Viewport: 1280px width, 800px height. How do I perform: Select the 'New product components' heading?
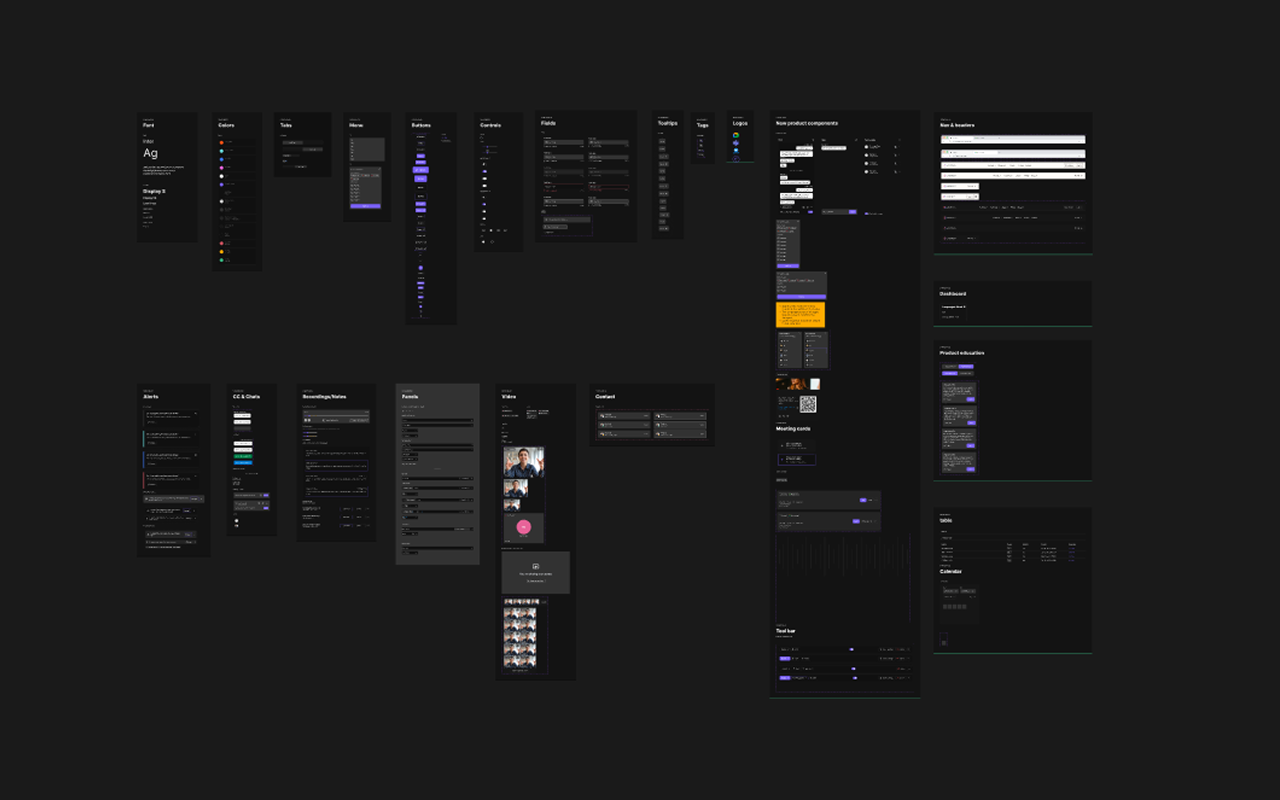coord(807,123)
